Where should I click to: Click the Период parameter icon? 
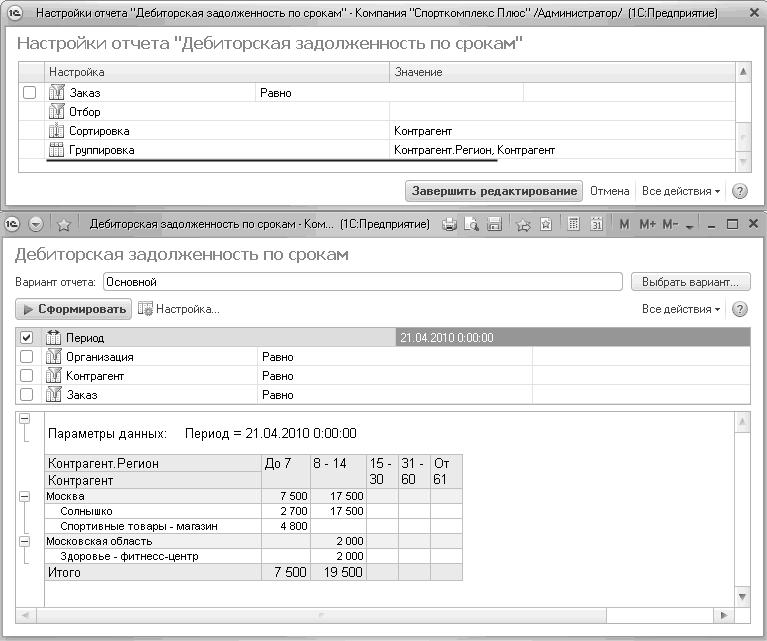[53, 337]
